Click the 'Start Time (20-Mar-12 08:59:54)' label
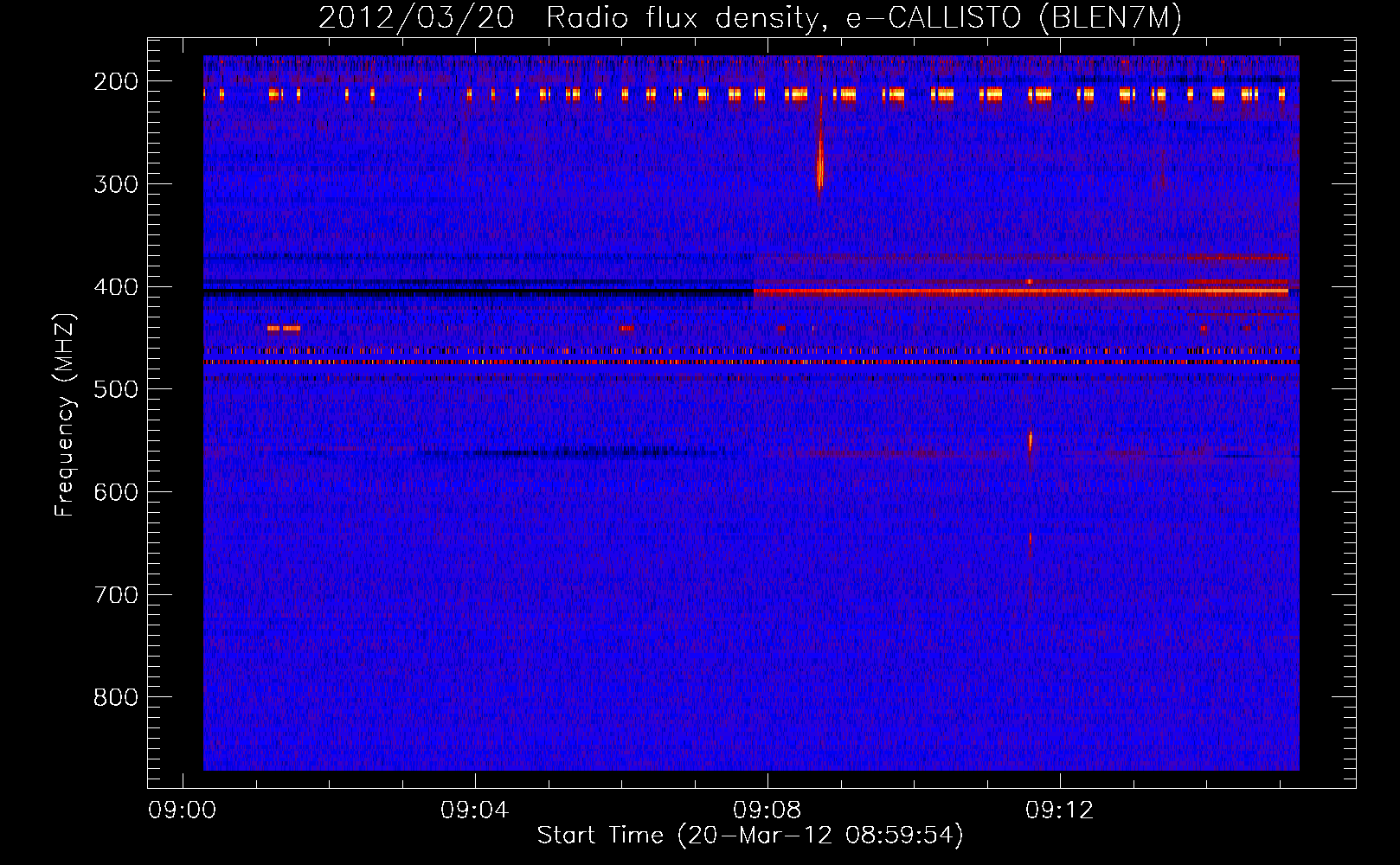1400x865 pixels. point(750,836)
